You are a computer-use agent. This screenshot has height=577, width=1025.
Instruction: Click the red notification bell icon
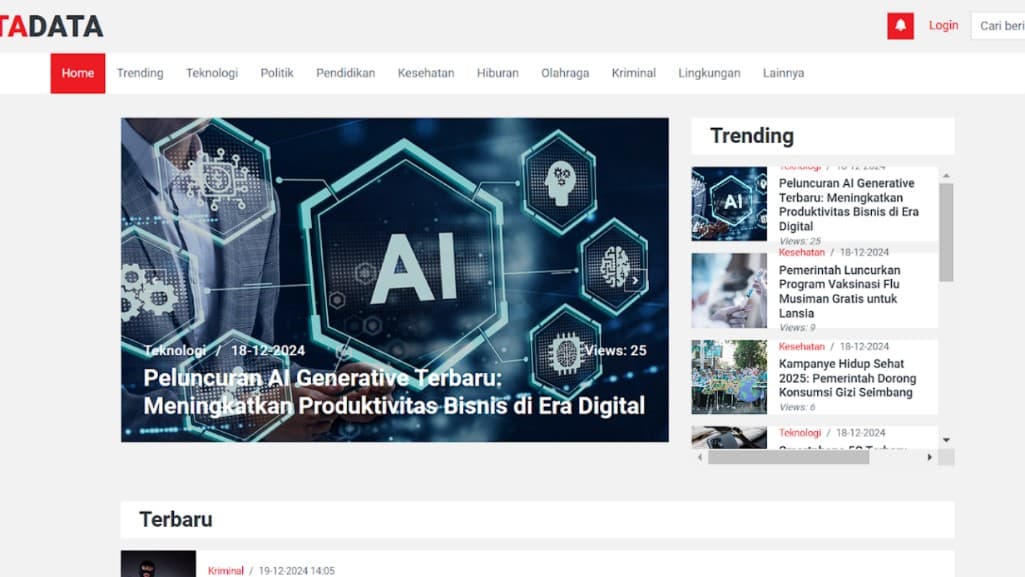coord(900,25)
